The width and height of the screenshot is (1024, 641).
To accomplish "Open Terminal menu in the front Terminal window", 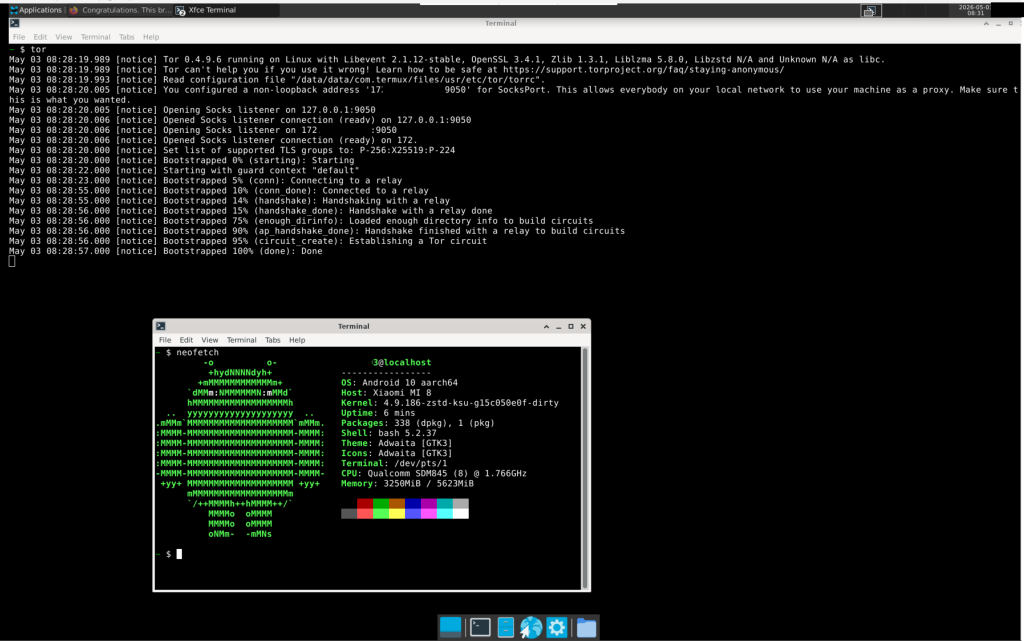I will [242, 340].
